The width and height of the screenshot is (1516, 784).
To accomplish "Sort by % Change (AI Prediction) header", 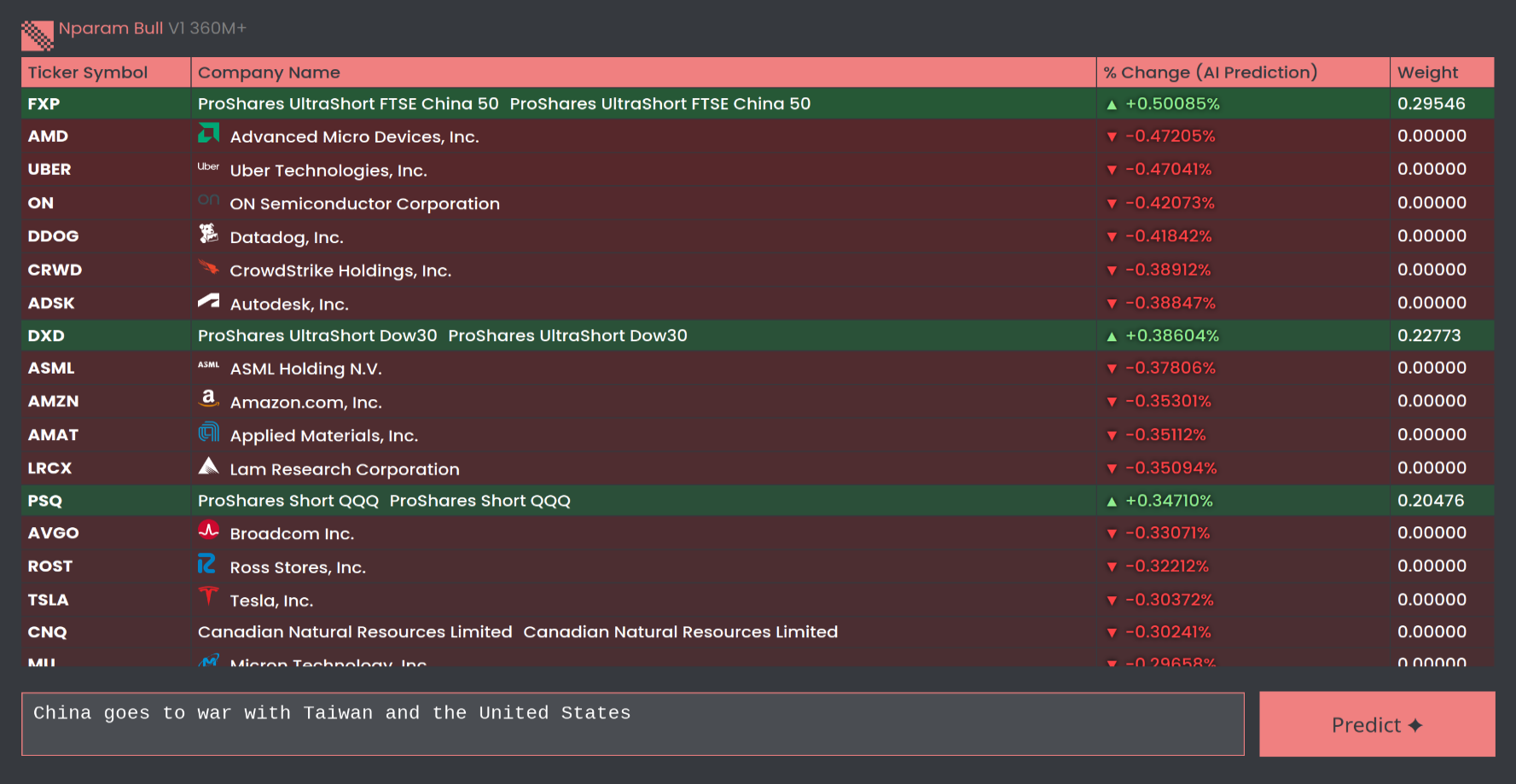I will click(1243, 73).
